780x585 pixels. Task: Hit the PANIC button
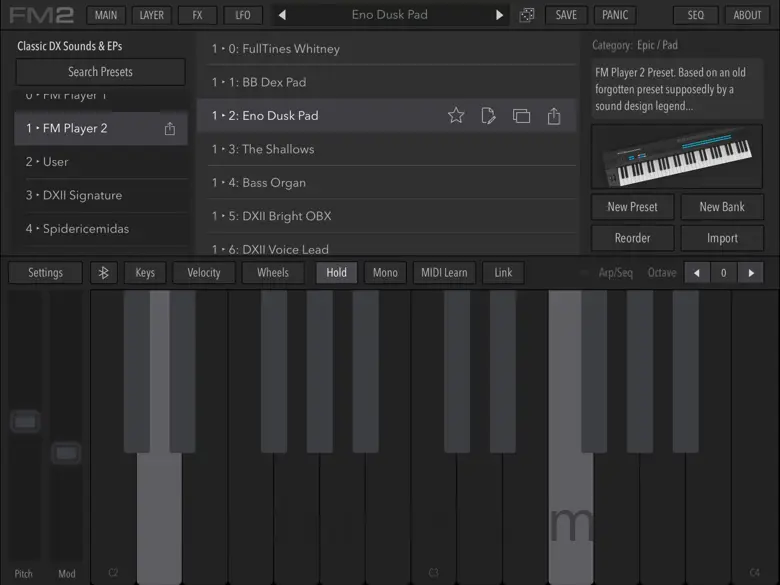click(x=615, y=15)
